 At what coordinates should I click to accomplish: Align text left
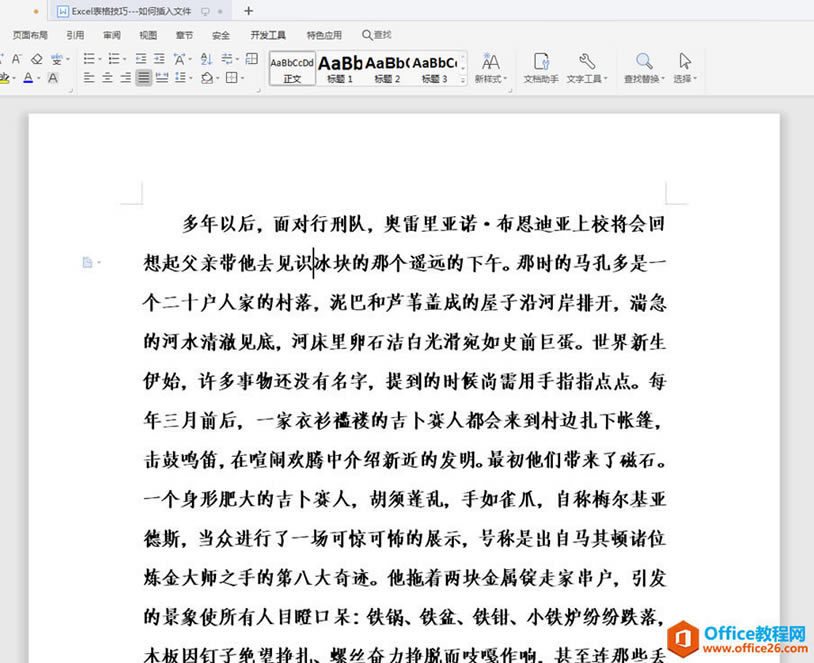point(89,78)
